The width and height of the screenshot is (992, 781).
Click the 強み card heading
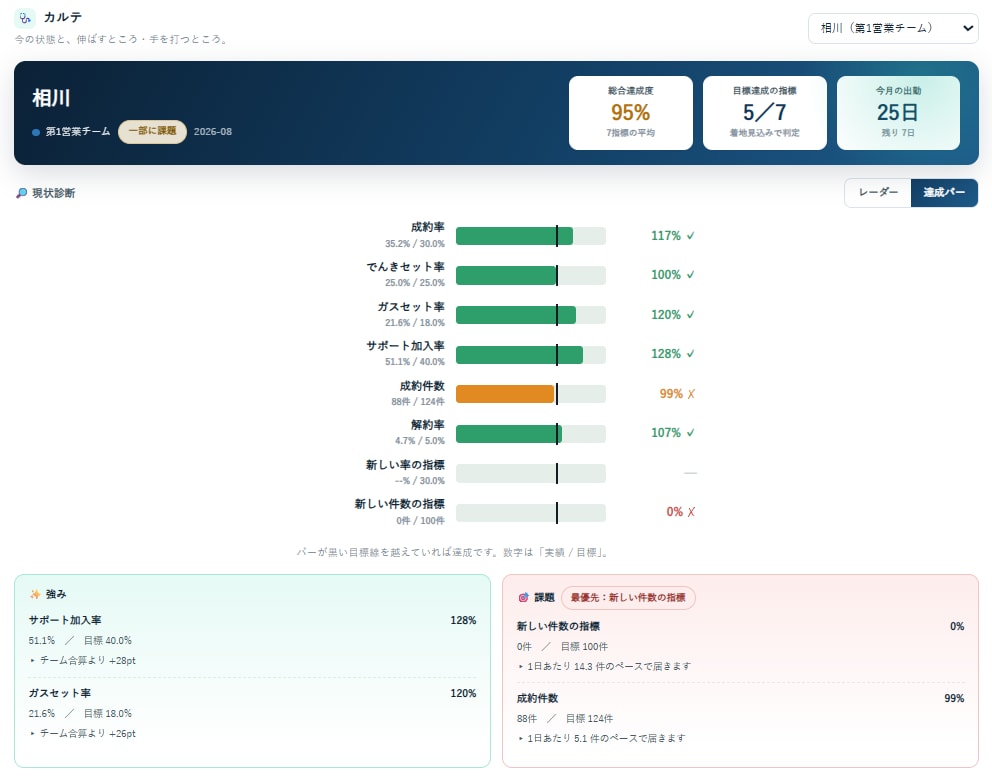pyautogui.click(x=56, y=594)
